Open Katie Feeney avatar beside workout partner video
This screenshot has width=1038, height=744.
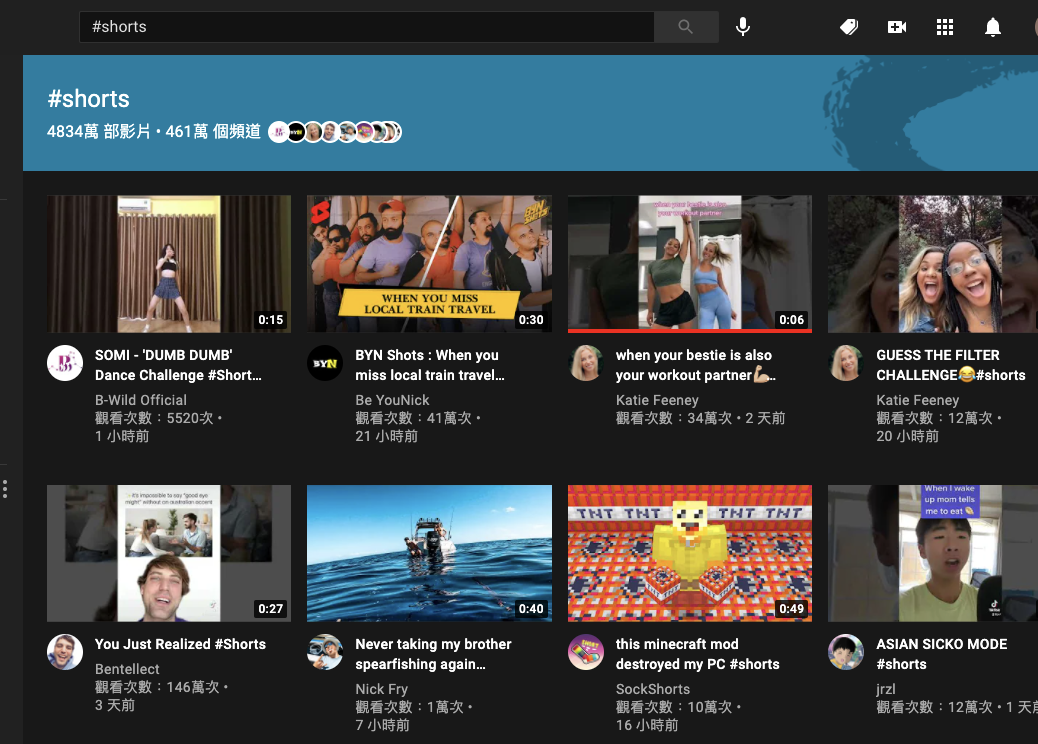tap(586, 363)
